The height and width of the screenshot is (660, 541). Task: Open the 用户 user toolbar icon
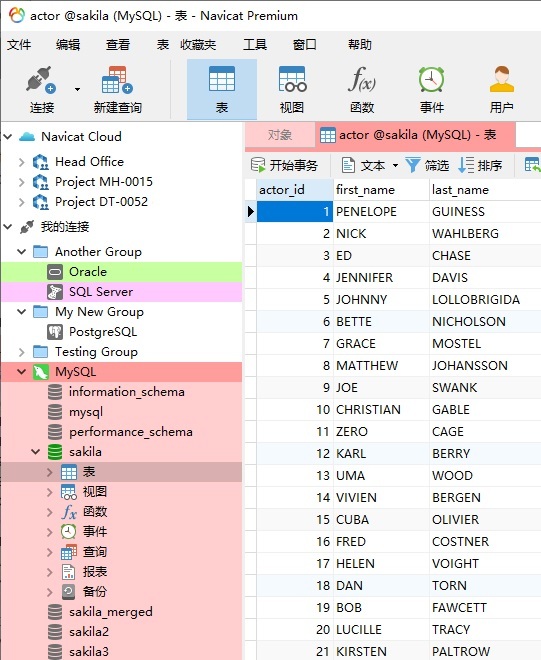pyautogui.click(x=501, y=80)
